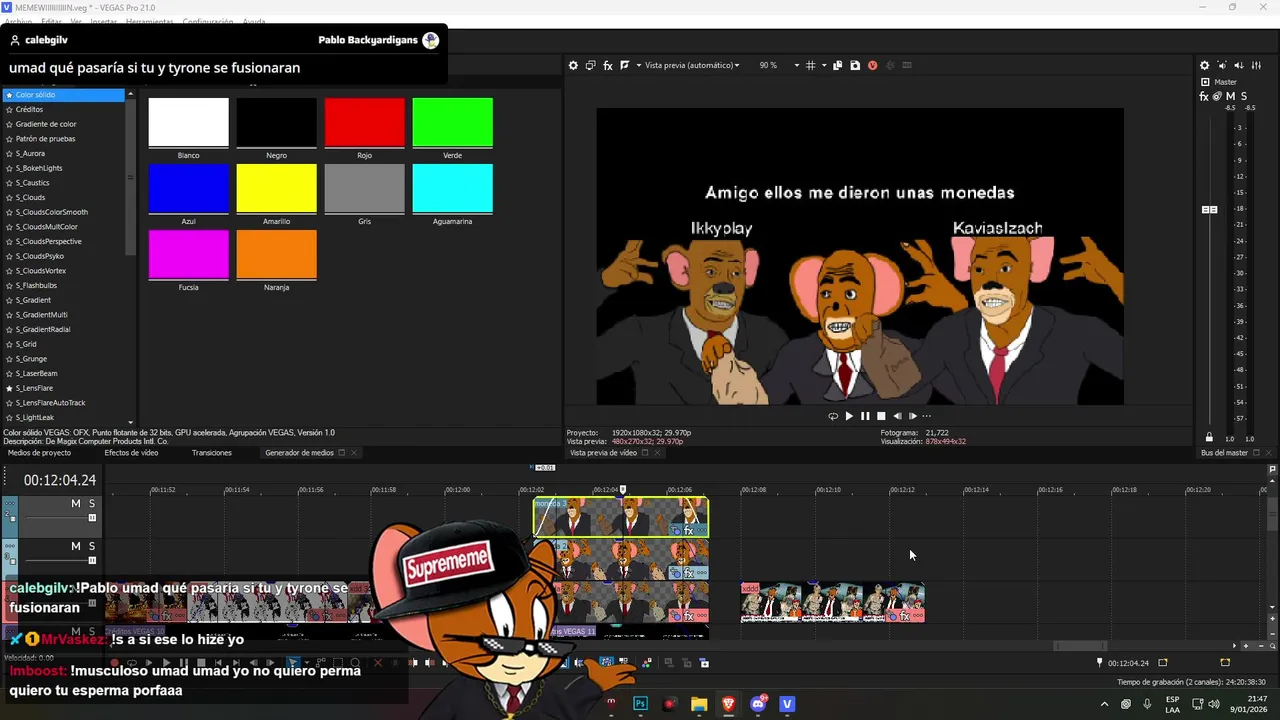Close the Generador de medios panel
The height and width of the screenshot is (720, 1280).
353,453
